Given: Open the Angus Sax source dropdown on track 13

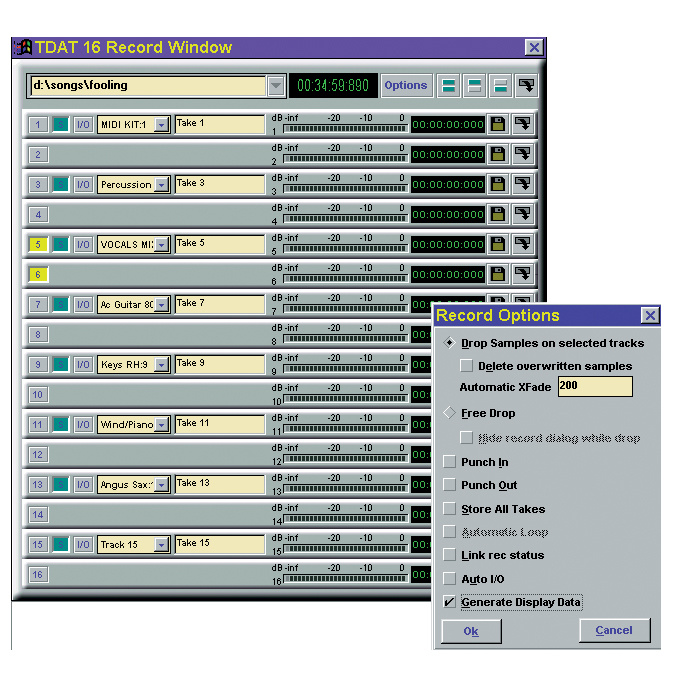Looking at the screenshot, I should 161,485.
